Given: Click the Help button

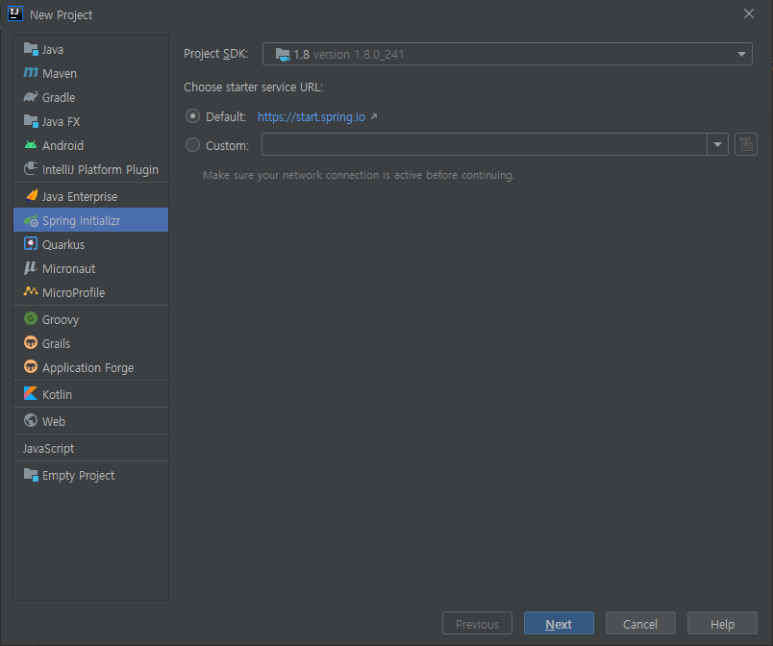Looking at the screenshot, I should click(722, 624).
